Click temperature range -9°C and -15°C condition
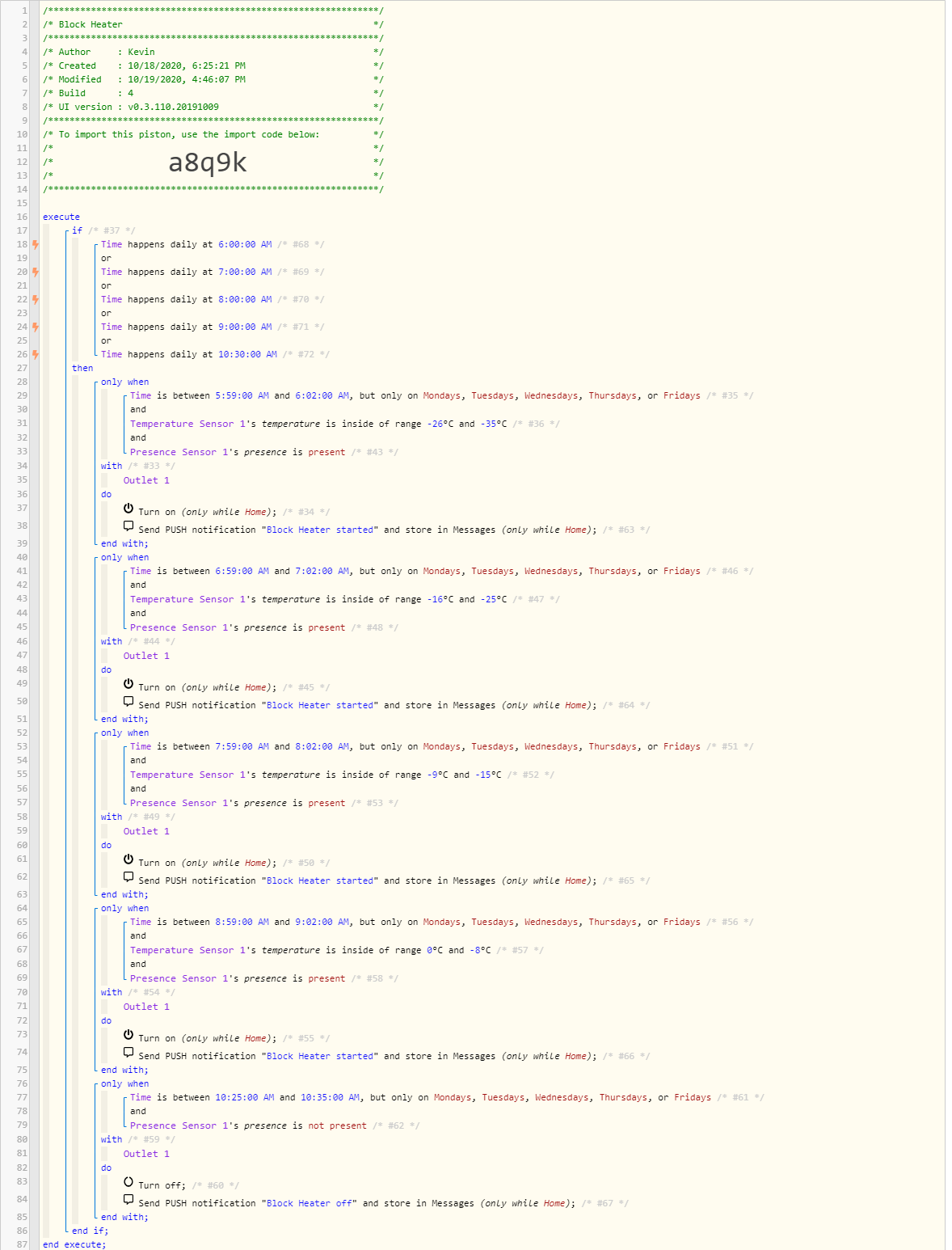This screenshot has height=1250, width=952. [x=343, y=775]
